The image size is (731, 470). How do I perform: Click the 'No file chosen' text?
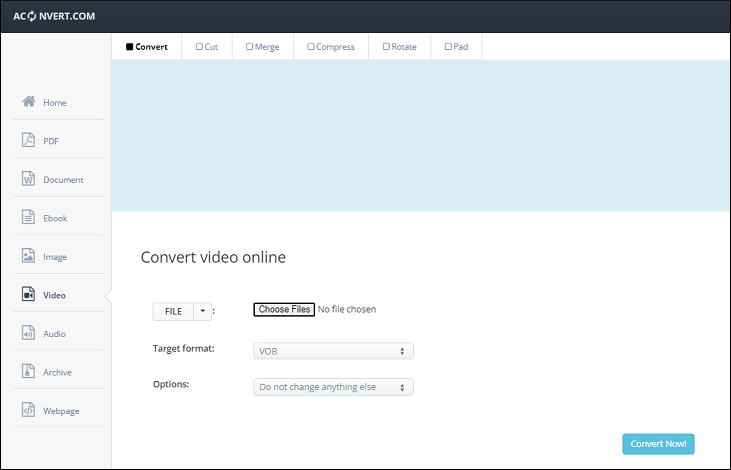click(347, 310)
